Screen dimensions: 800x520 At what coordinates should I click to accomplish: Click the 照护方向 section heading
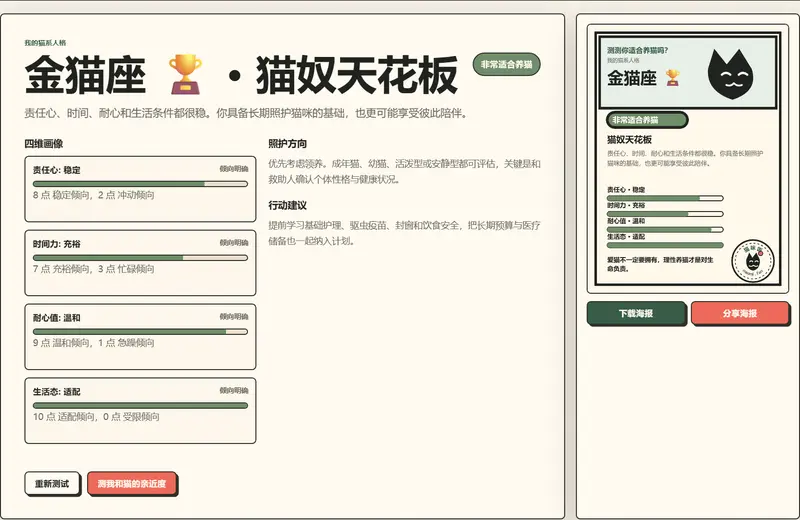click(288, 144)
